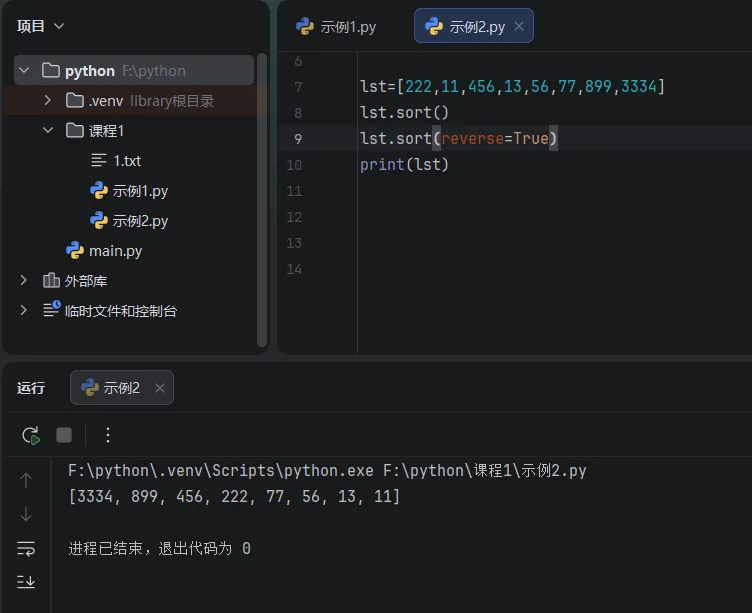Switch to the 示例1.py editor tab
This screenshot has height=613, width=752.
[x=336, y=26]
